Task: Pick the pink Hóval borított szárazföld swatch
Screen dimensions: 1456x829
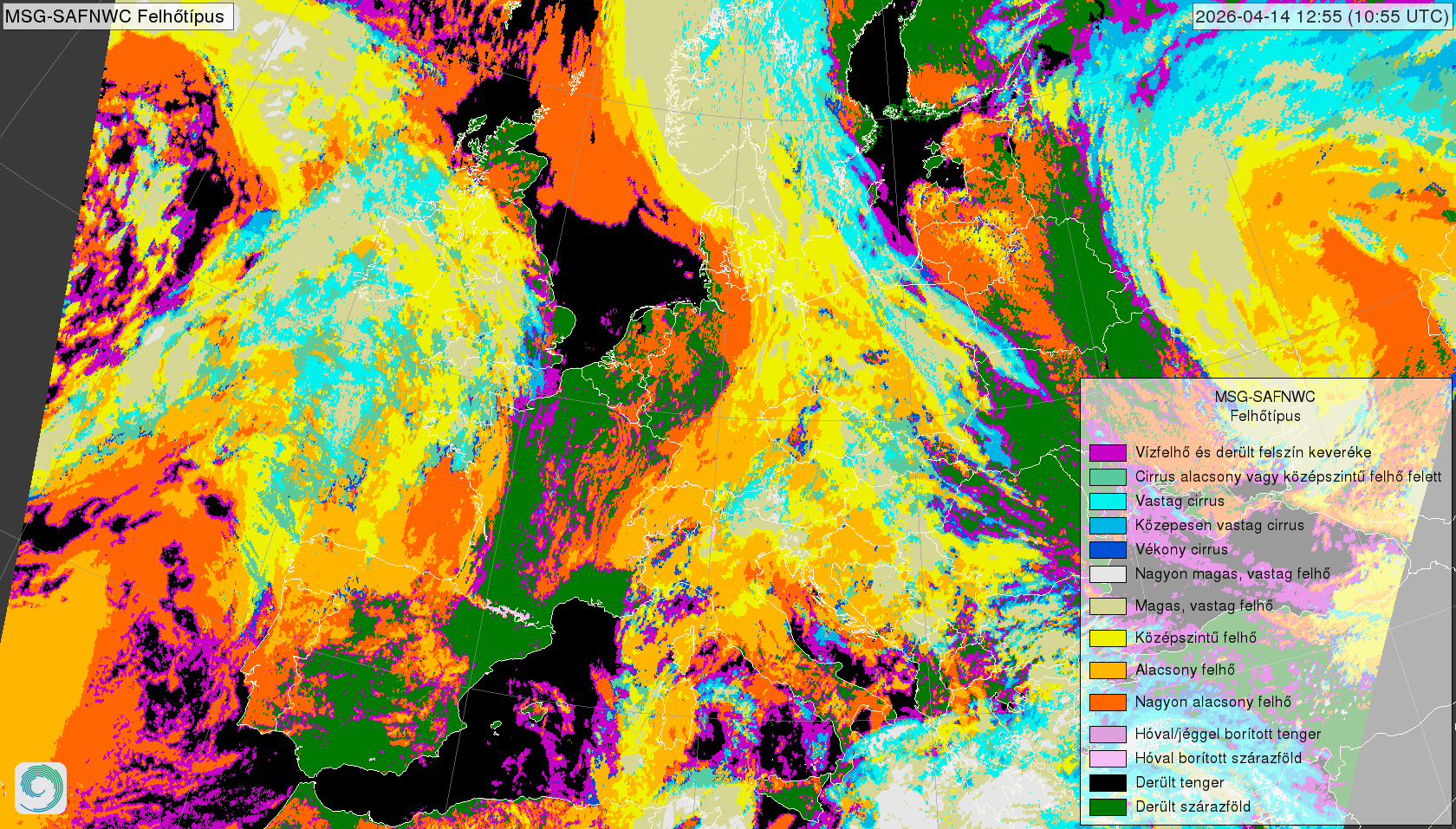Action: coord(1108,758)
